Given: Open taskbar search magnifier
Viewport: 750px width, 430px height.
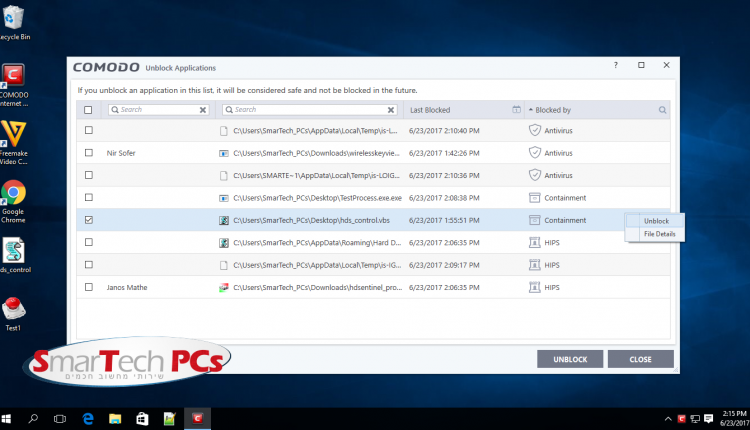Looking at the screenshot, I should click(x=33, y=419).
